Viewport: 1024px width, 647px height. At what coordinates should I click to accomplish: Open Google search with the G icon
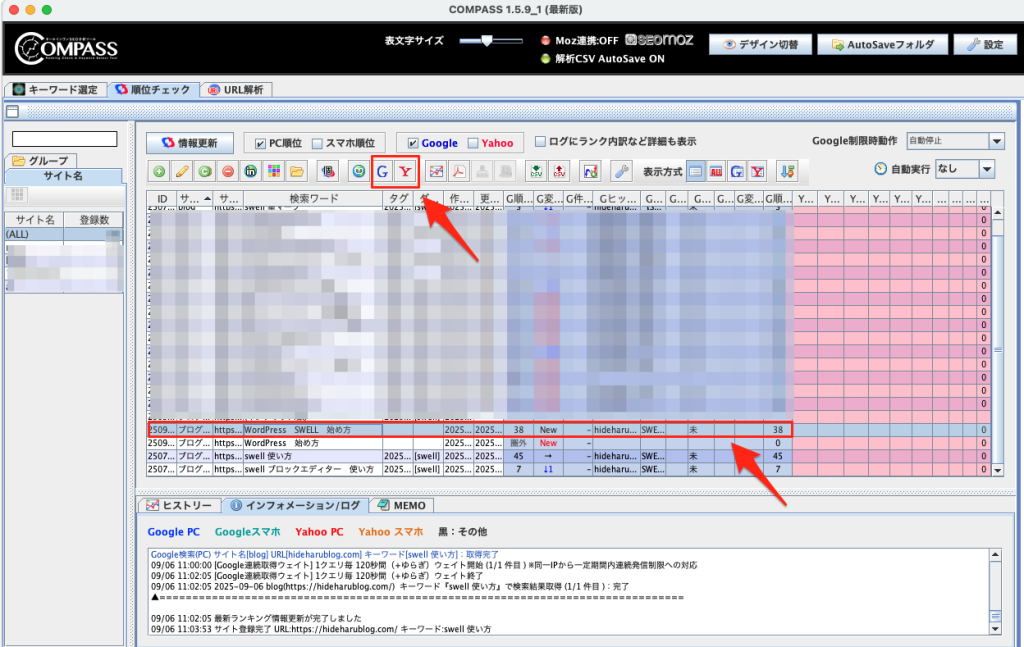pos(383,171)
